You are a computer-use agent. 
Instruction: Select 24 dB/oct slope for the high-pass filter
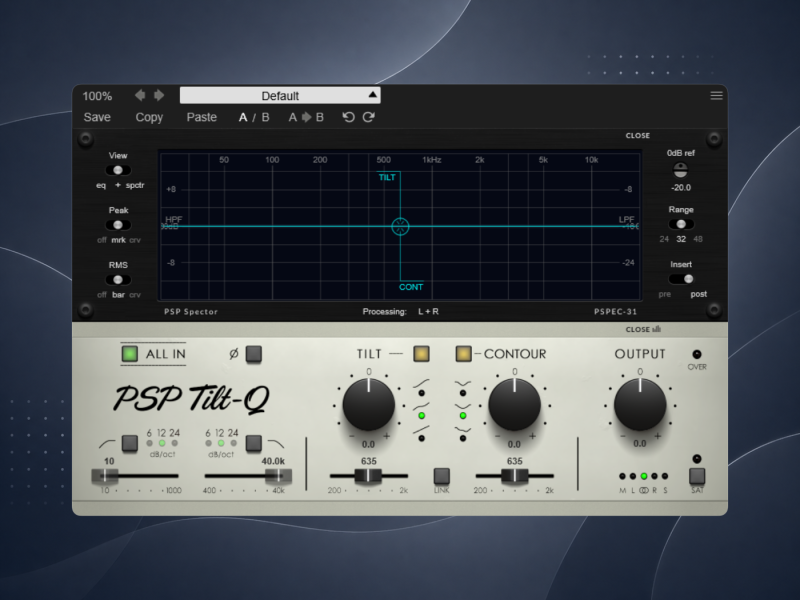pos(174,443)
